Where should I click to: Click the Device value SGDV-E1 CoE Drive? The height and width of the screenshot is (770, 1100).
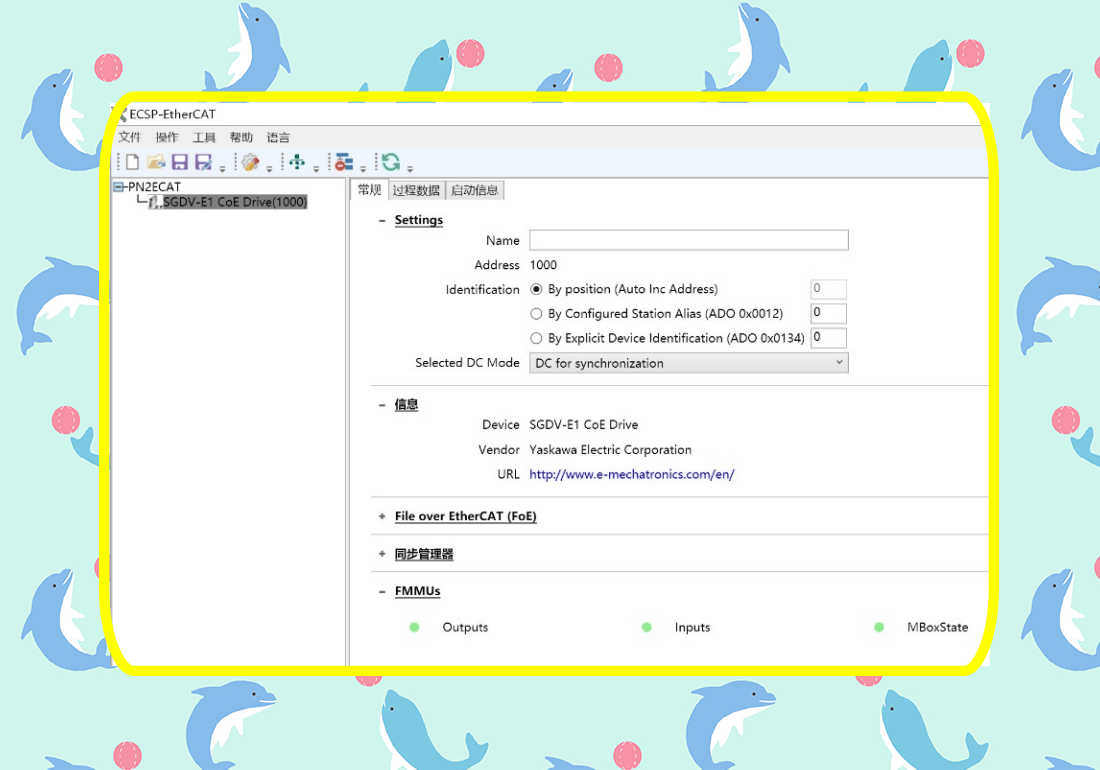point(584,424)
